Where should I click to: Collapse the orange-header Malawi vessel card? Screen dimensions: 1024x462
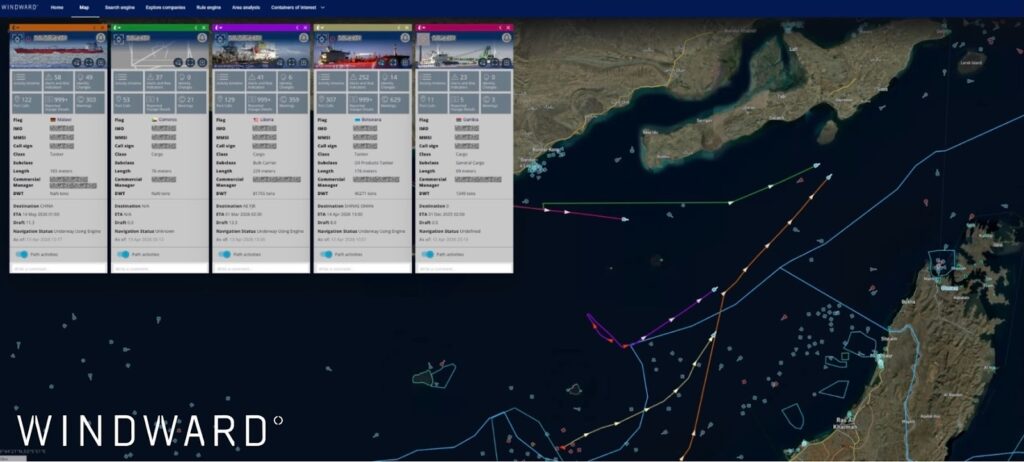94,27
